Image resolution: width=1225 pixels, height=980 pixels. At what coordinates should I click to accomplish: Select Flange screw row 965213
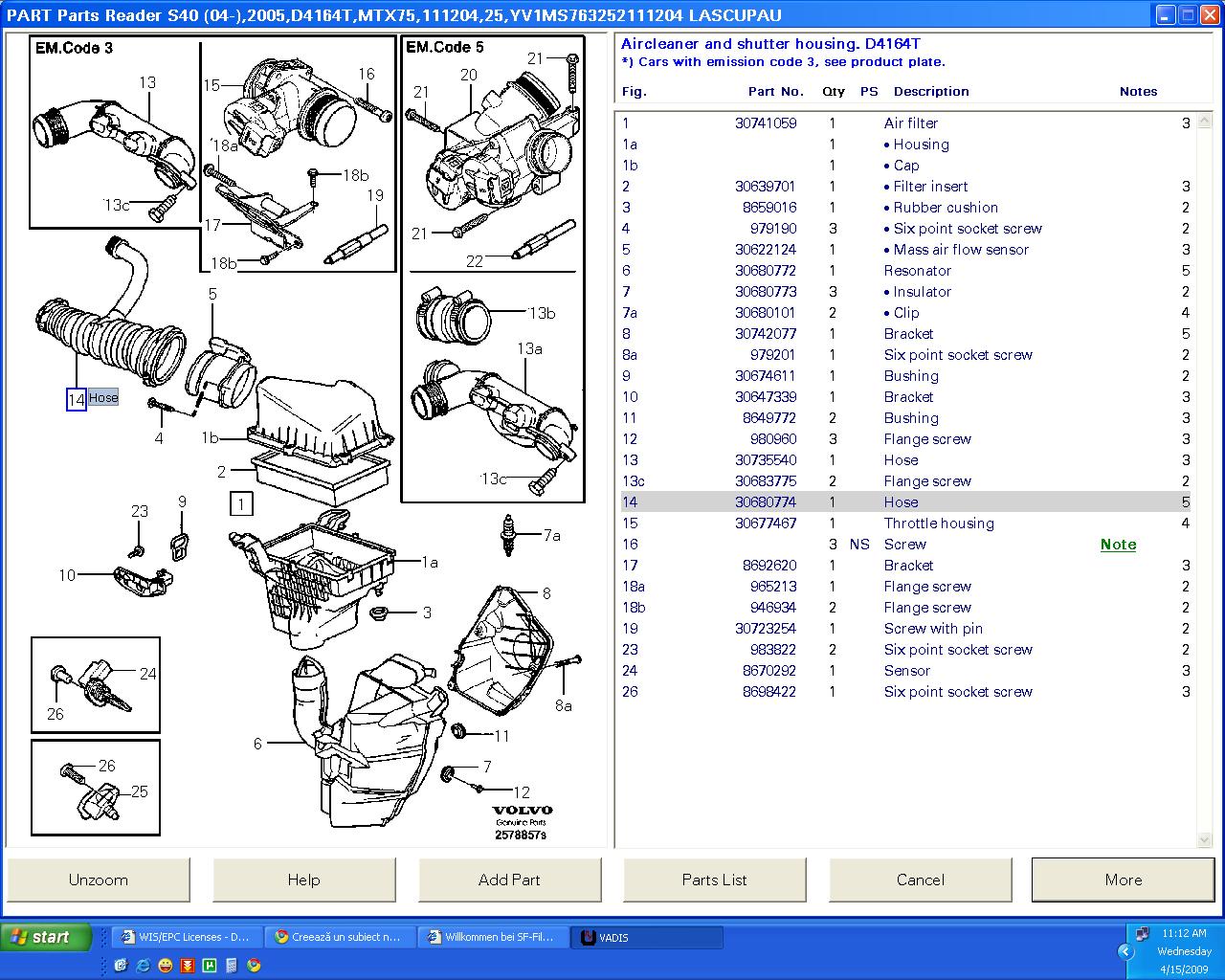905,587
